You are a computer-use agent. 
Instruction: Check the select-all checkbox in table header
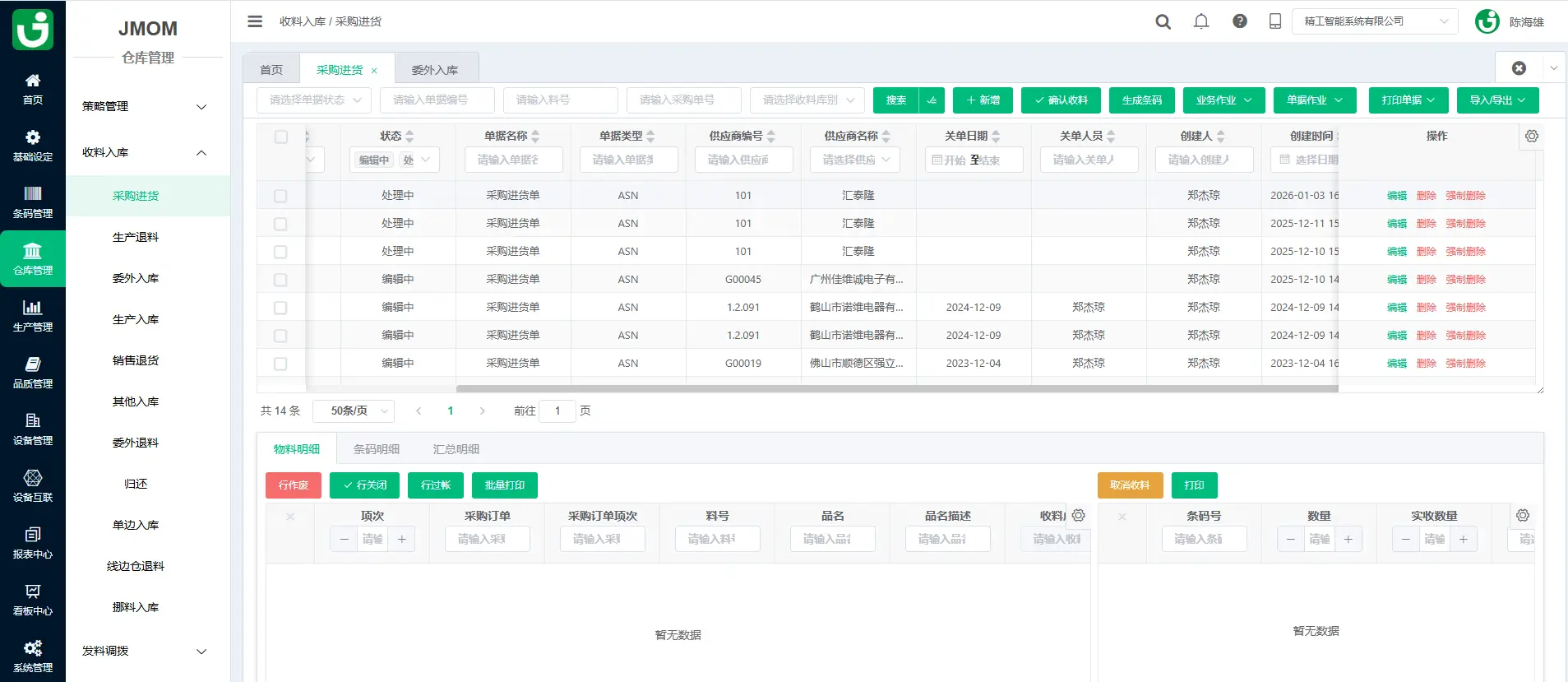pyautogui.click(x=281, y=137)
